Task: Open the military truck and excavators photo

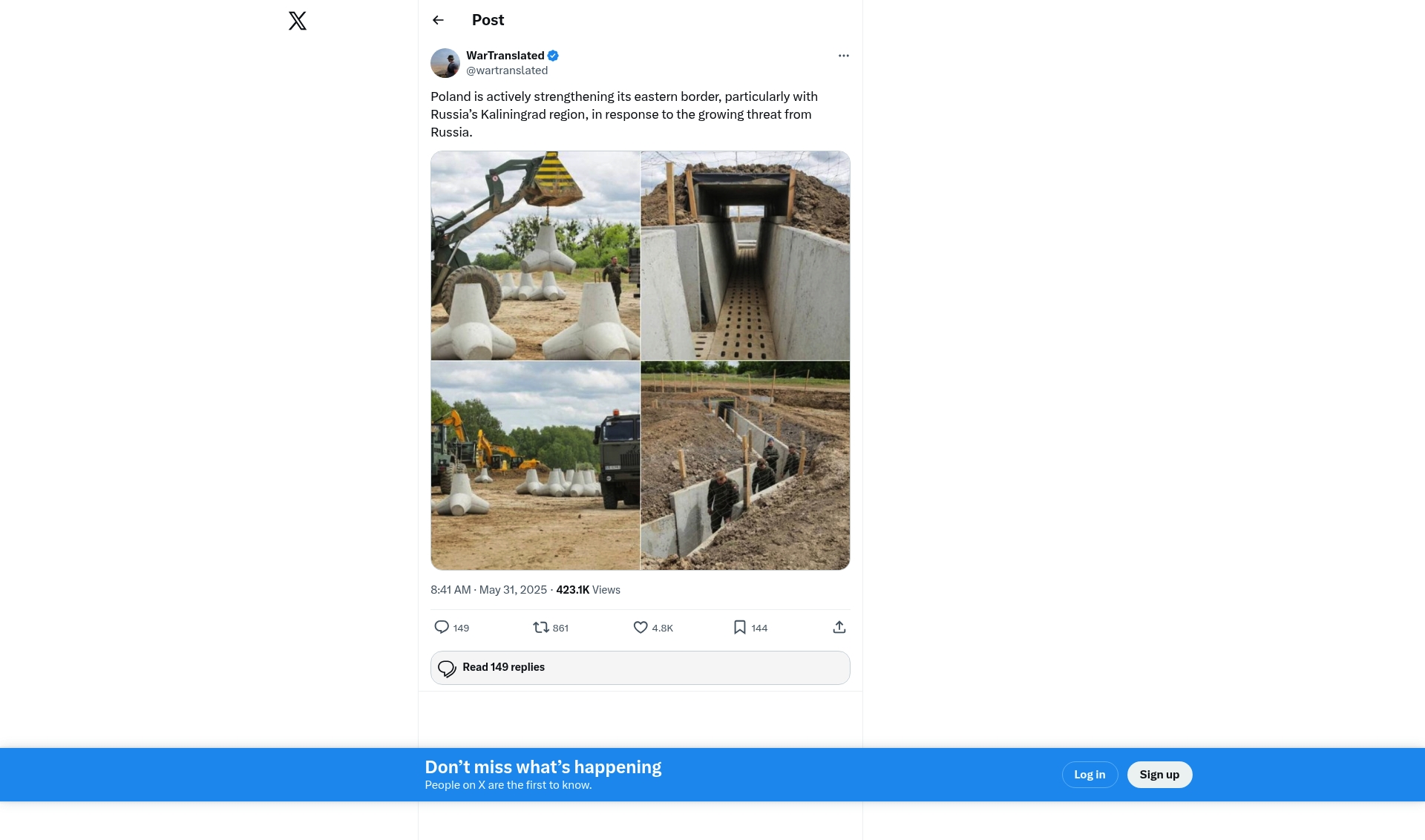Action: pyautogui.click(x=535, y=465)
